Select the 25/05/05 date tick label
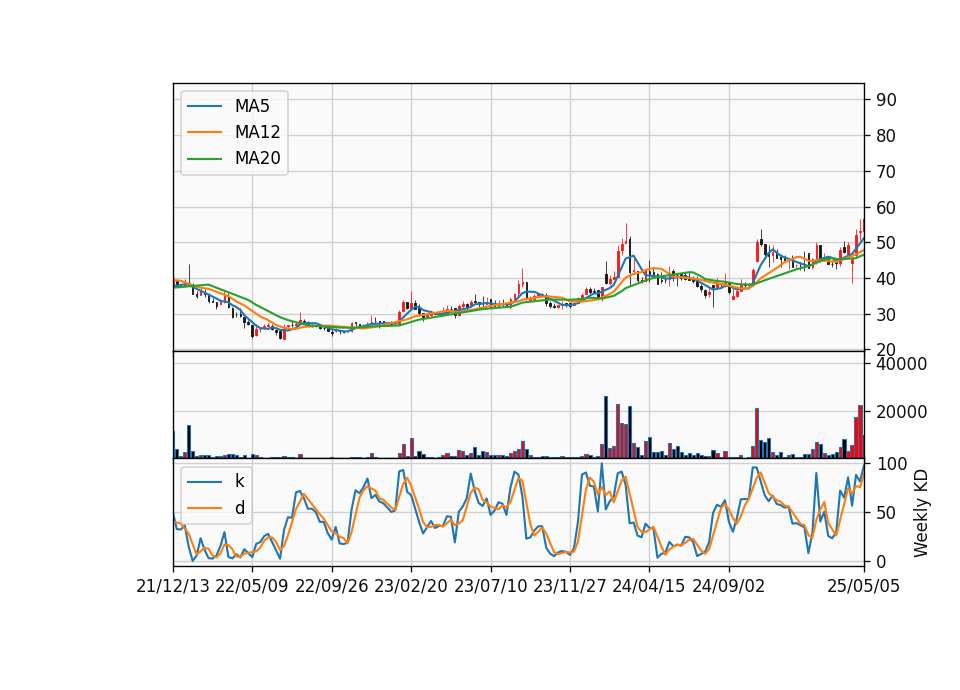This screenshot has width=960, height=690. point(864,586)
